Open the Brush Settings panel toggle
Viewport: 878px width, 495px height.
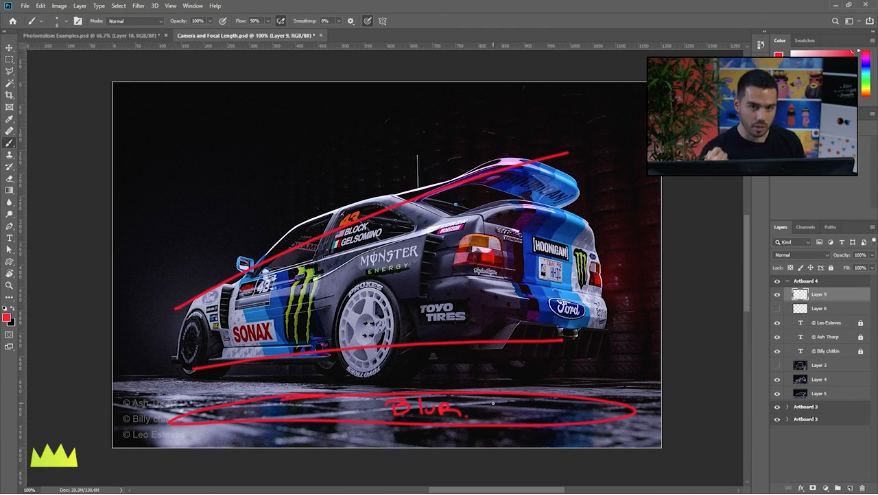pyautogui.click(x=78, y=21)
